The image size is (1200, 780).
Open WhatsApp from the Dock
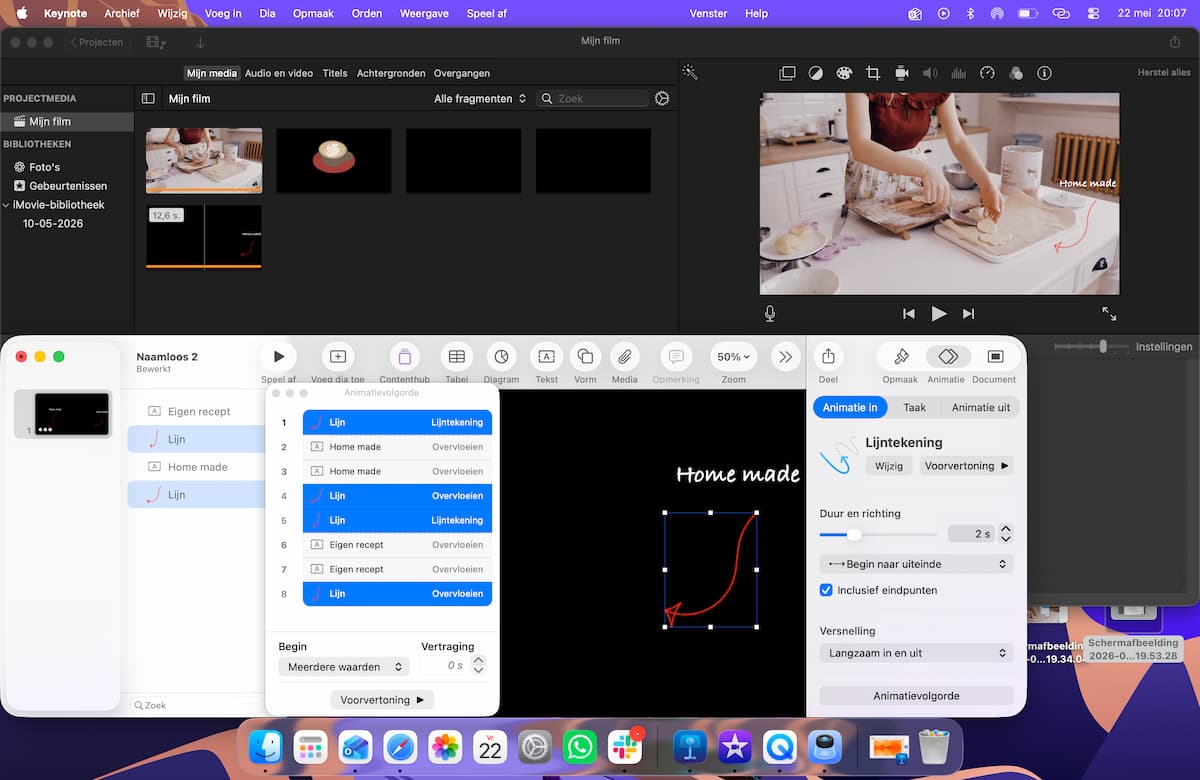[x=580, y=747]
